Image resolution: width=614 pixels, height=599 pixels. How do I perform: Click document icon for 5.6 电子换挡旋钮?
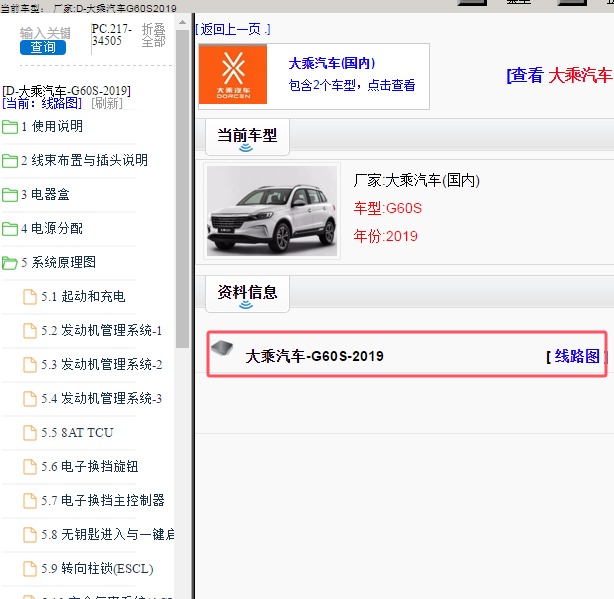tap(30, 467)
